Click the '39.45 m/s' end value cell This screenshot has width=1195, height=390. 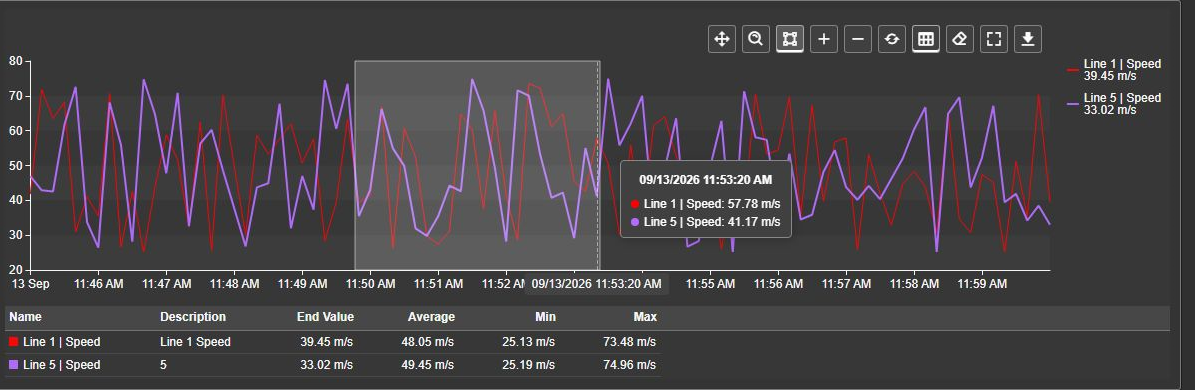coord(326,342)
